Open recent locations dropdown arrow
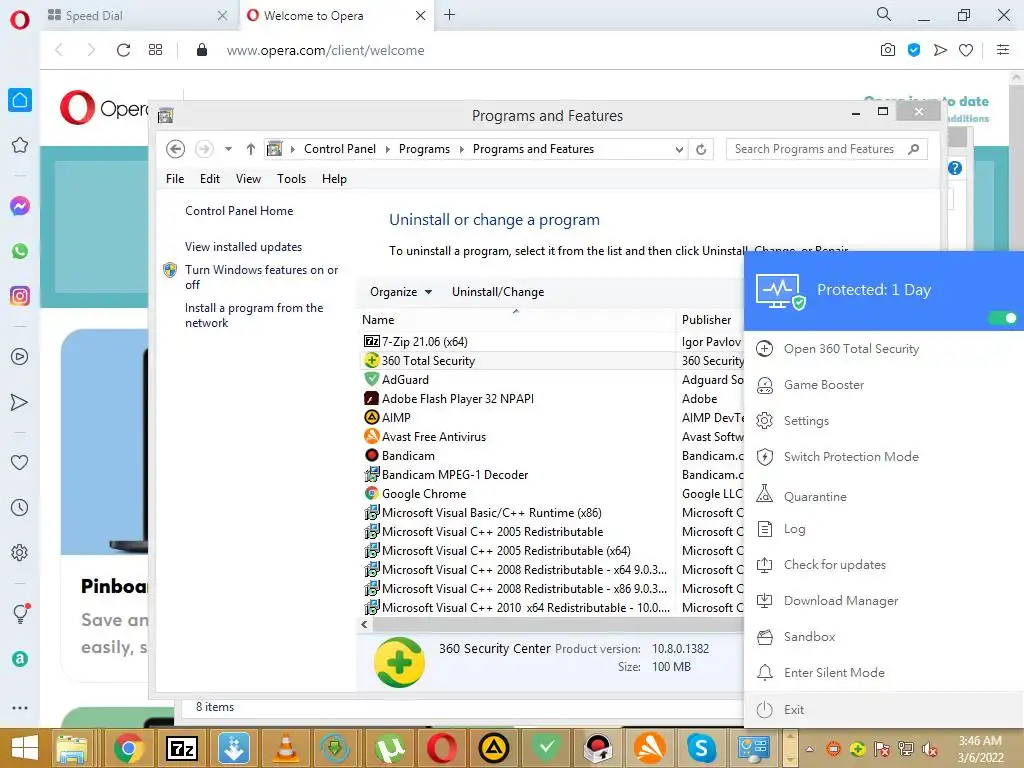This screenshot has height=768, width=1024. pyautogui.click(x=228, y=149)
